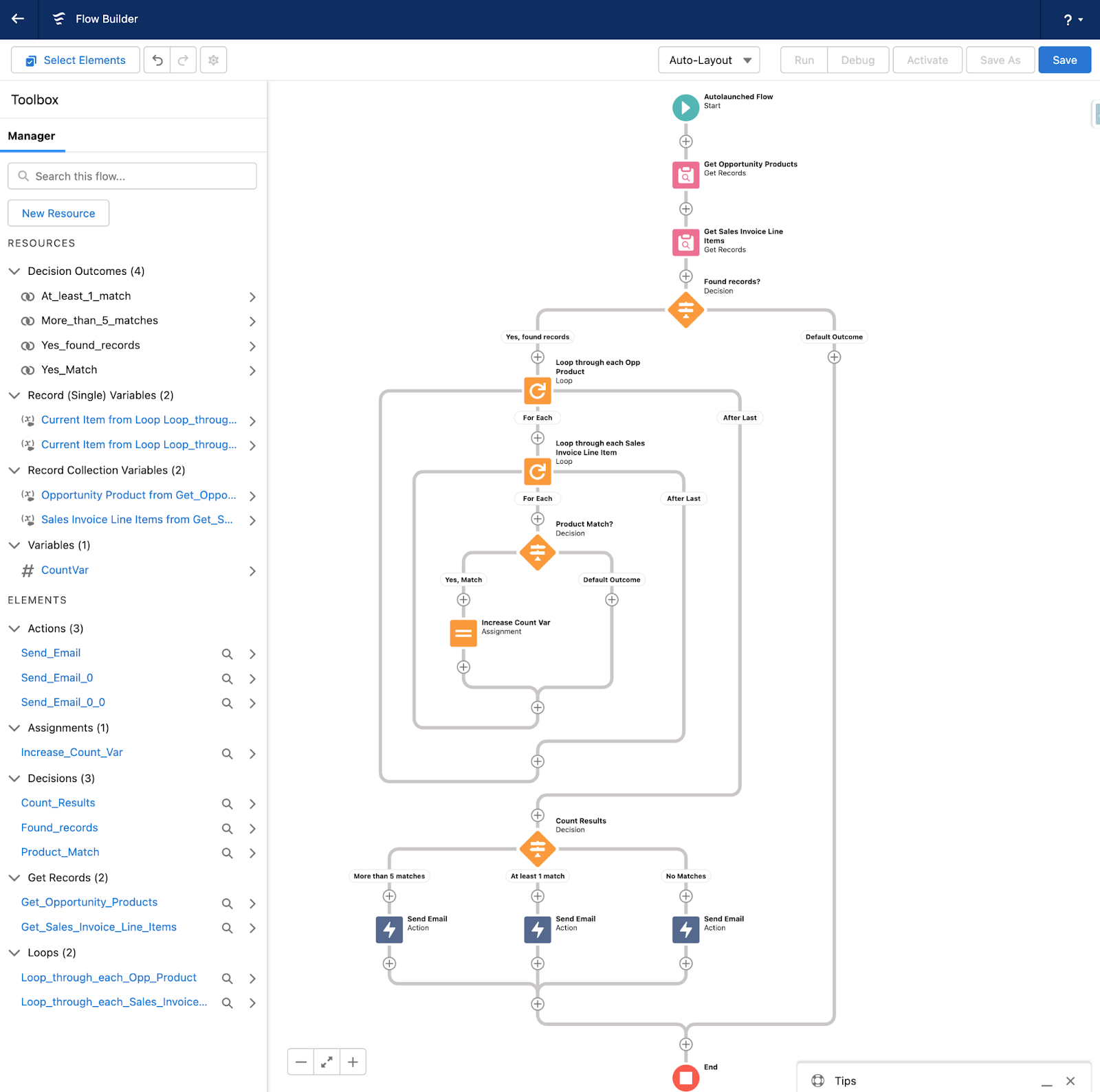Viewport: 1100px width, 1092px height.
Task: Click the Send Email action under No Matches
Action: tap(685, 929)
